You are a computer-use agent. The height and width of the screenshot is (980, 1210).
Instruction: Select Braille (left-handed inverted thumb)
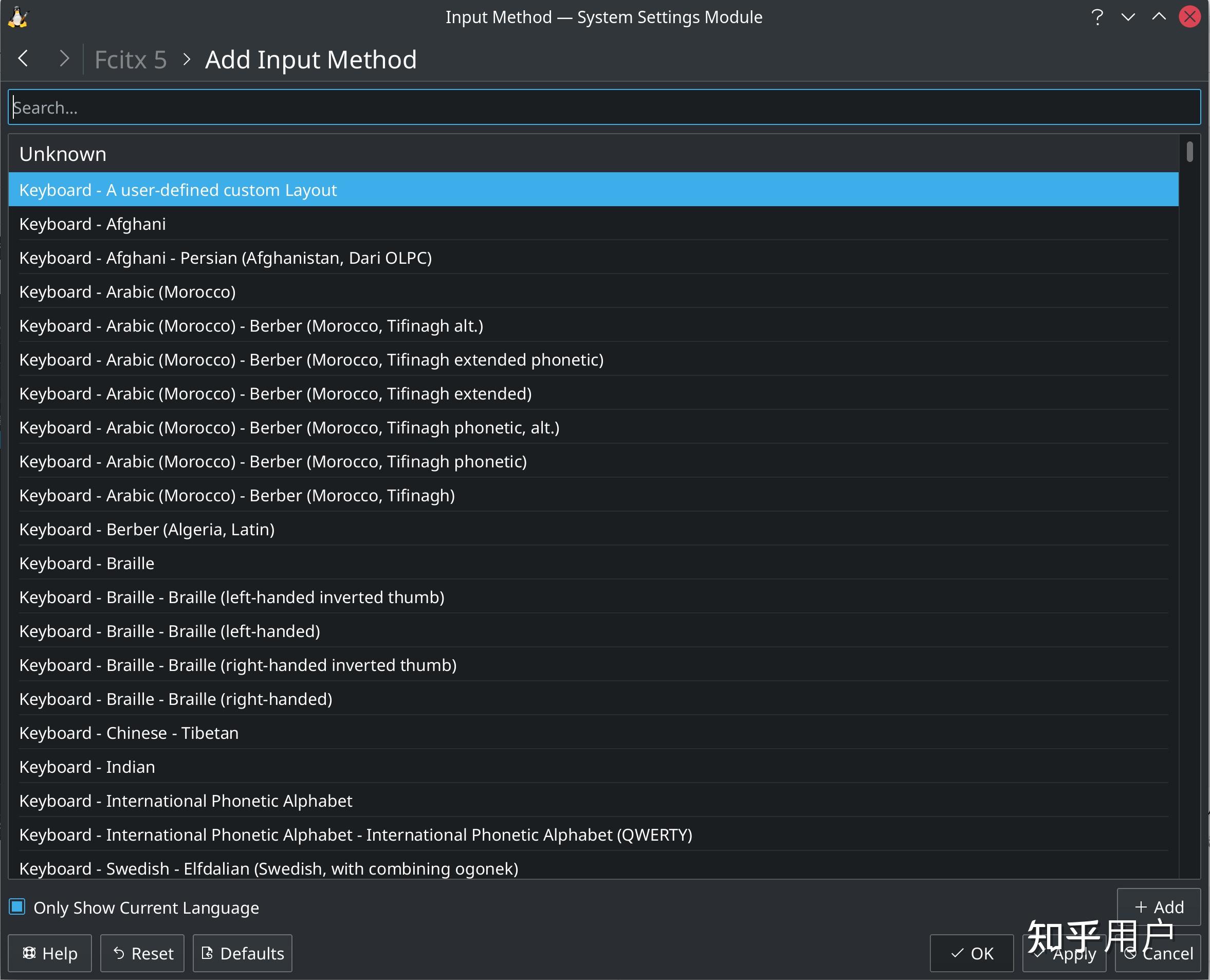pyautogui.click(x=593, y=596)
